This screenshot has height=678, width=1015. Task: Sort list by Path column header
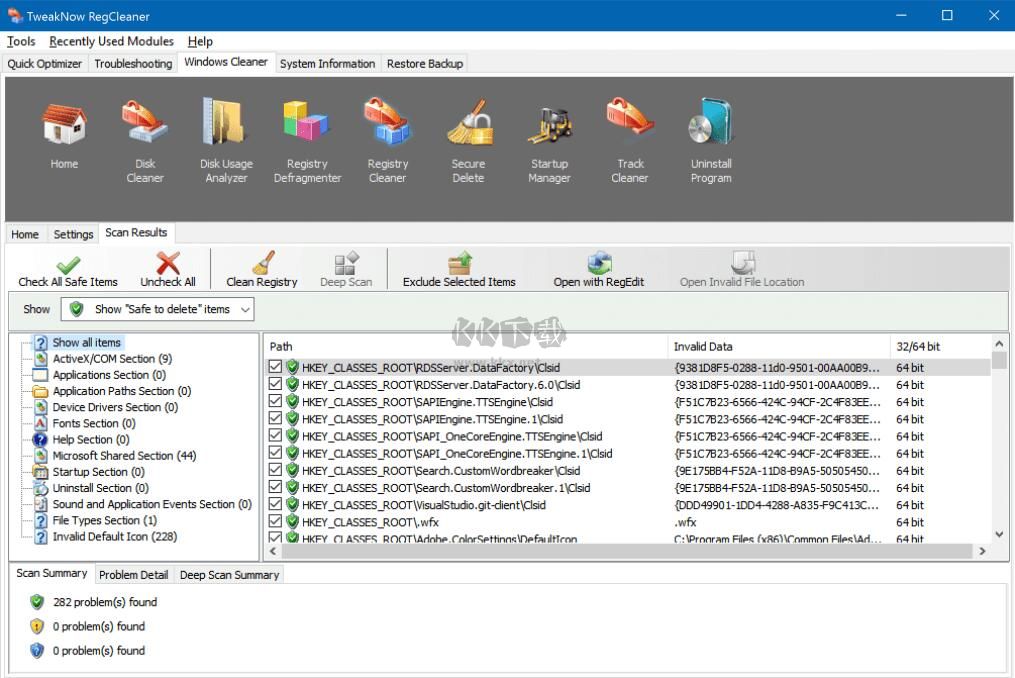click(x=466, y=346)
